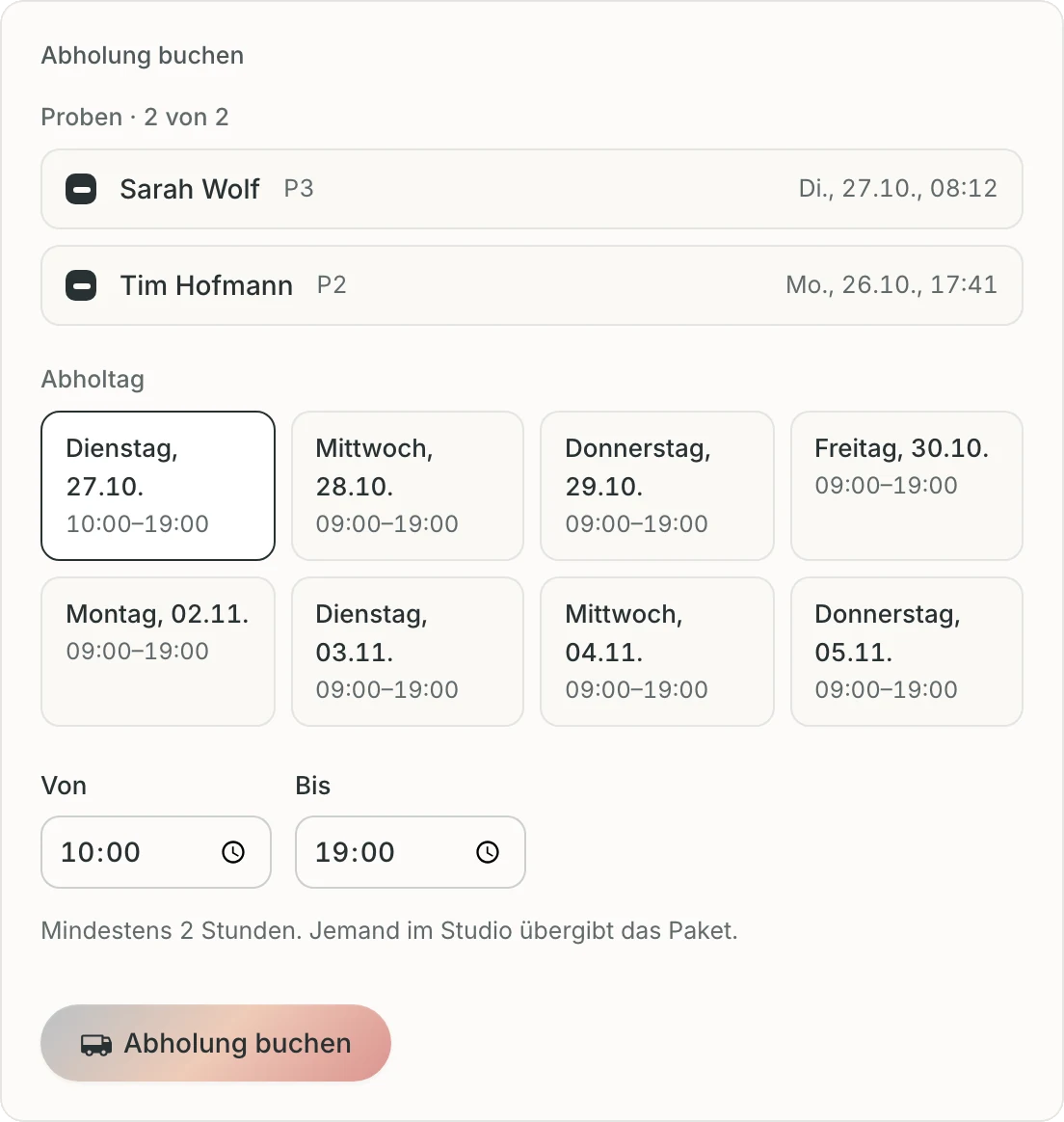Select Mittwoch, 04.11. pickup day
The image size is (1064, 1122).
pos(657,652)
